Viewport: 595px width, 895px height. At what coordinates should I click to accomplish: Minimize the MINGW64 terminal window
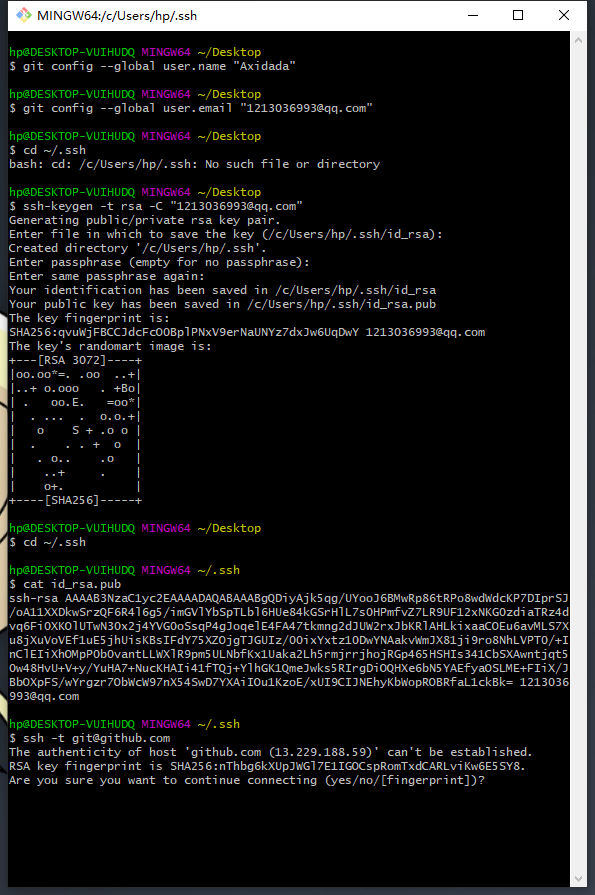[473, 15]
